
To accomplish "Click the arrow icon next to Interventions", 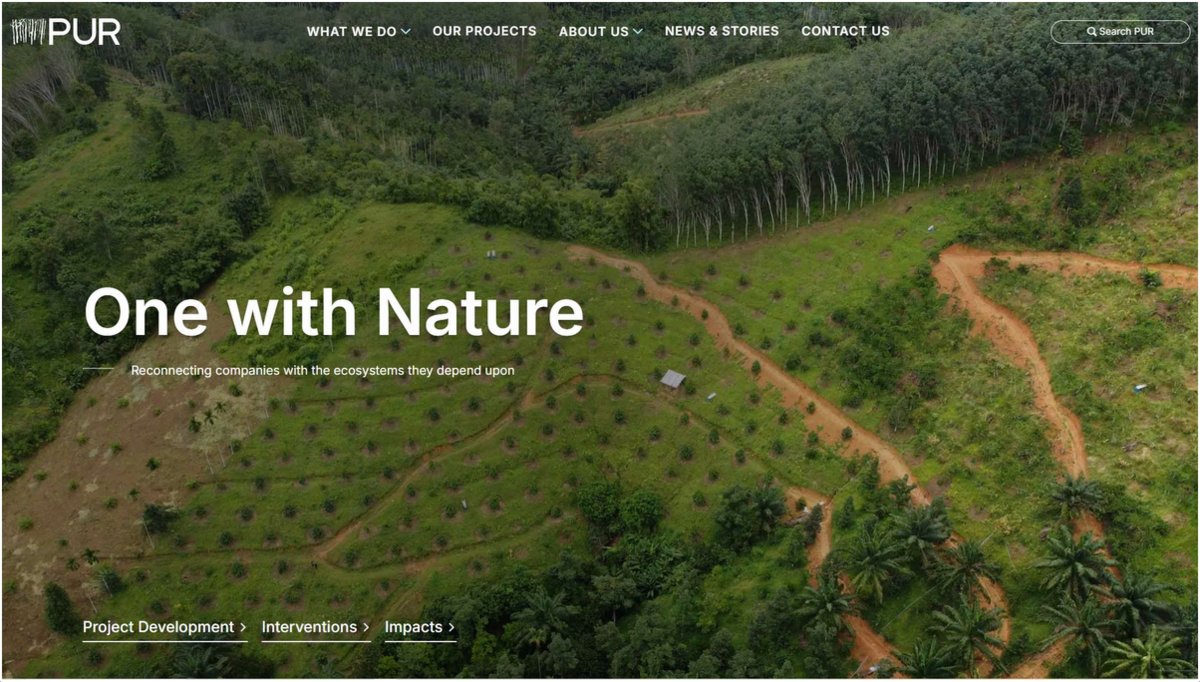I will click(366, 628).
